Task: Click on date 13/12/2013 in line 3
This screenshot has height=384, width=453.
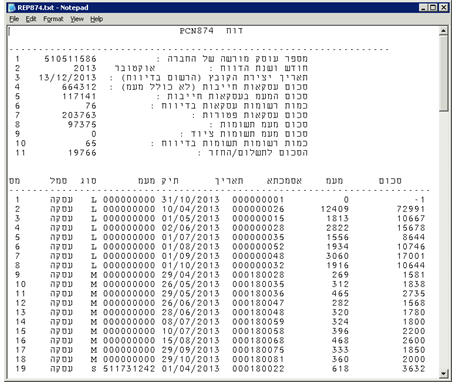Action: 68,78
